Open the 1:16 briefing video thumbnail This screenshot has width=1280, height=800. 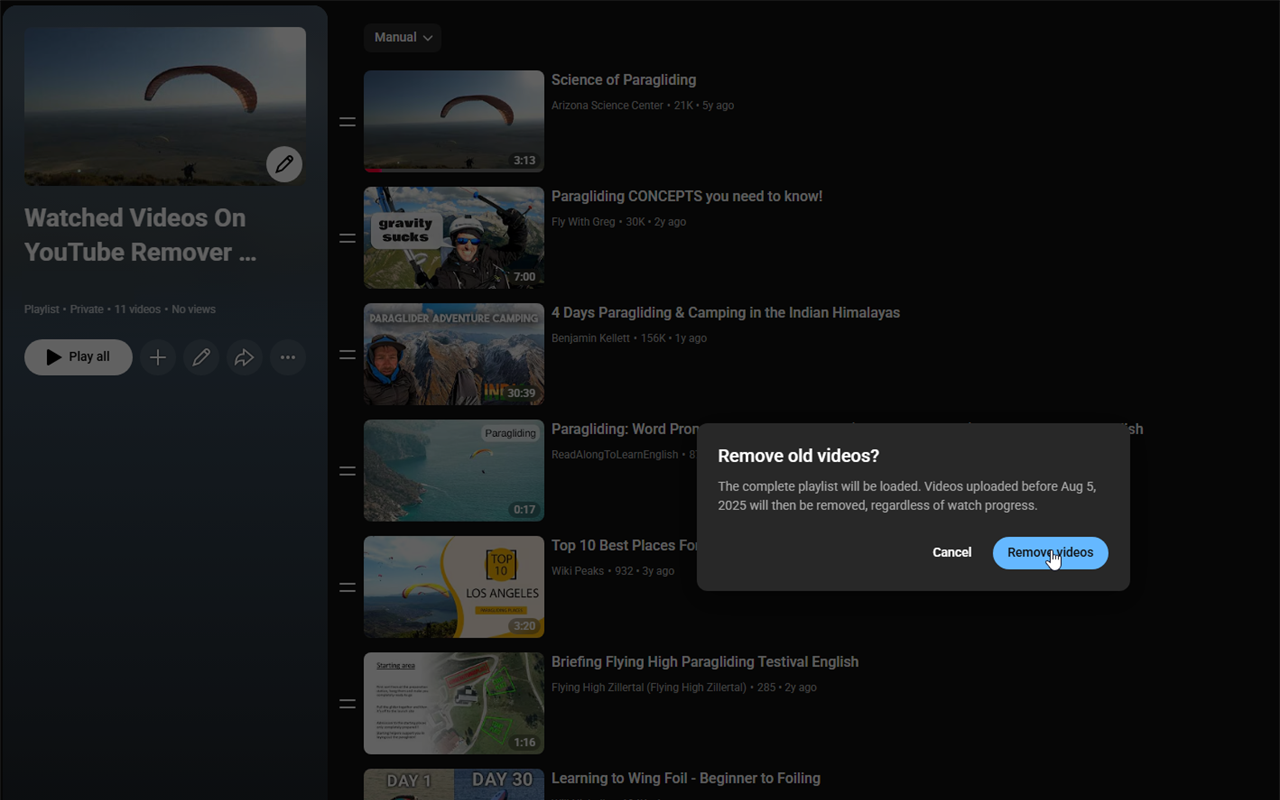454,703
